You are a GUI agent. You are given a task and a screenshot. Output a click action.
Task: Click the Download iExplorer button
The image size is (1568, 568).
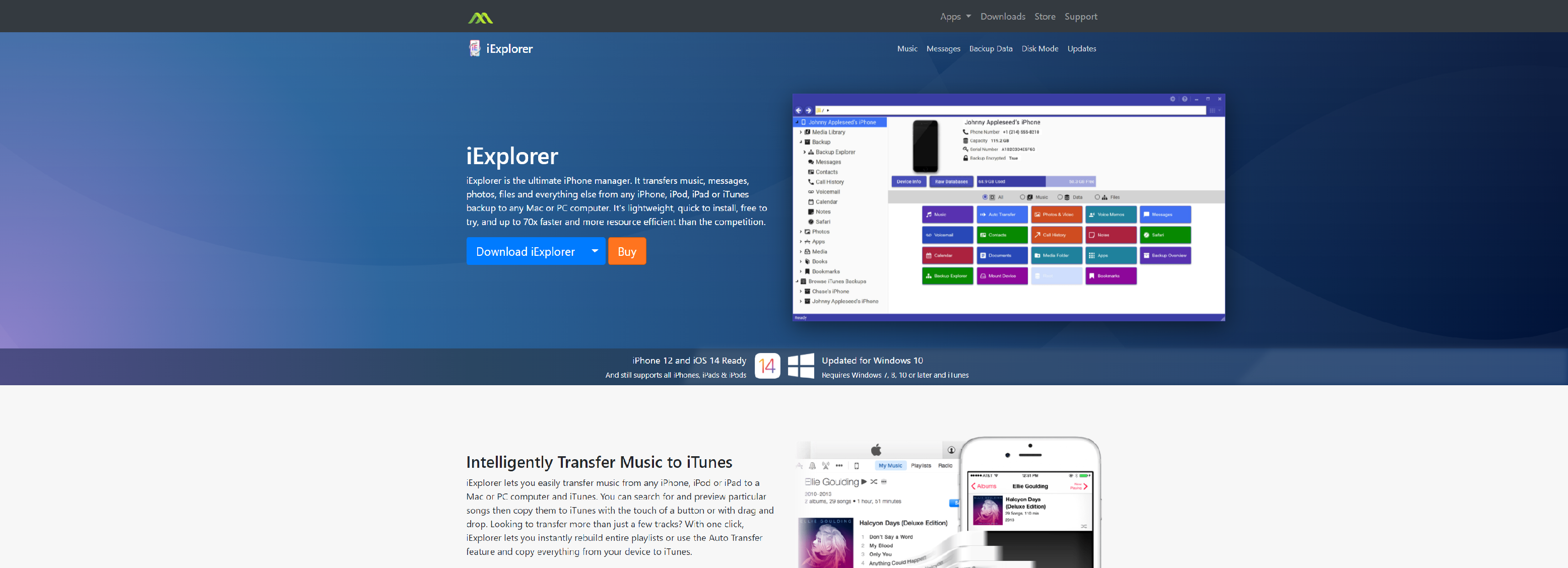tap(526, 251)
